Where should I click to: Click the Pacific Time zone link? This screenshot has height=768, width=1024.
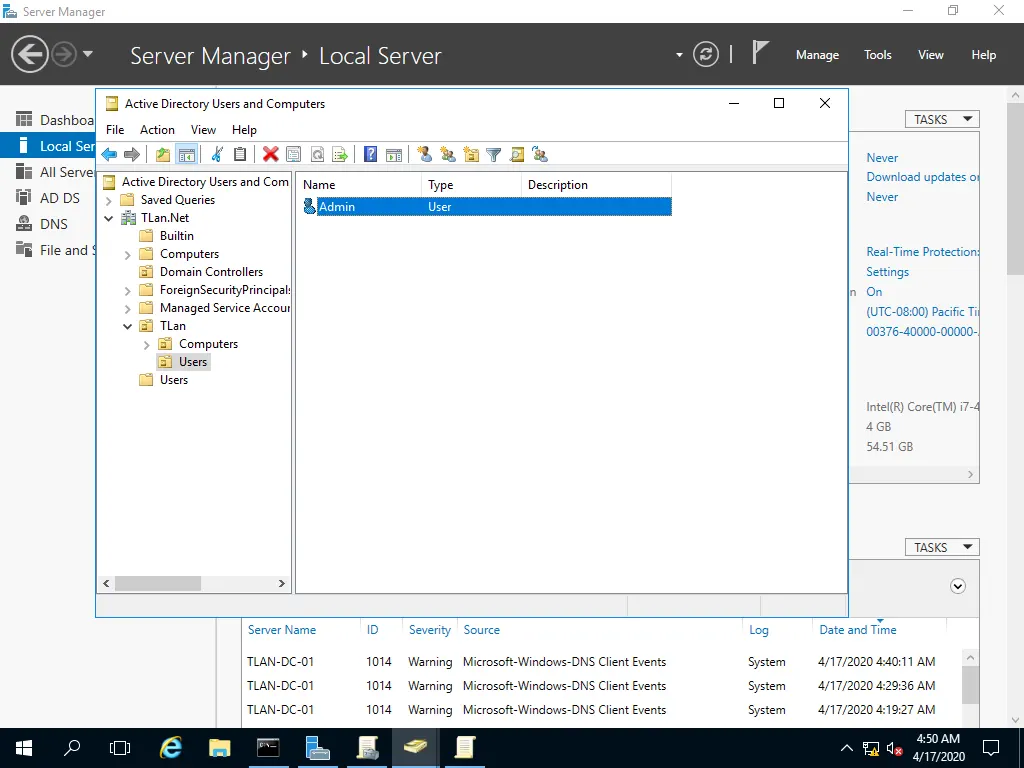click(923, 312)
